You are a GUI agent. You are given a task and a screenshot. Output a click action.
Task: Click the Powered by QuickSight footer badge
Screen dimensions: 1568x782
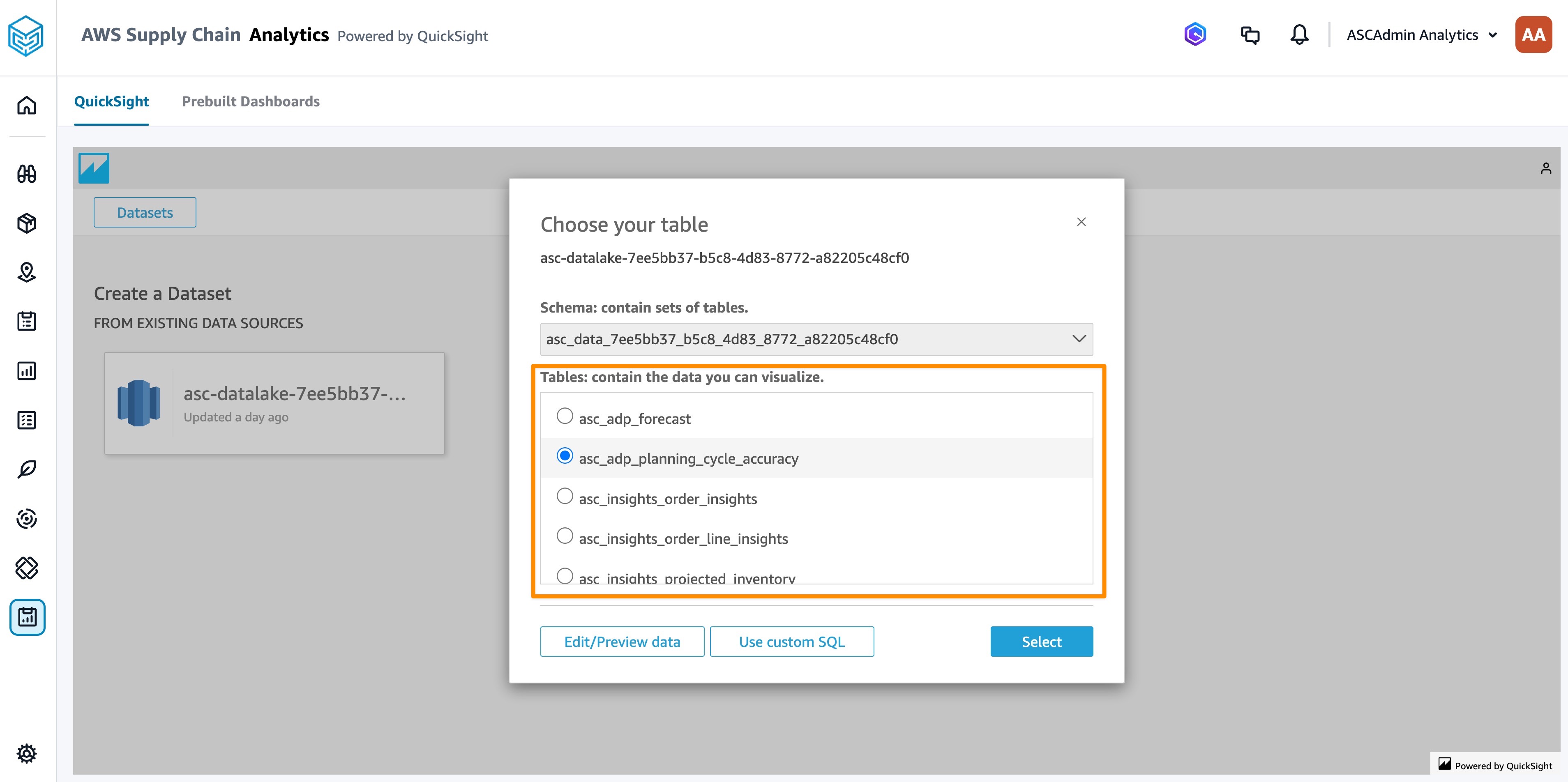click(1495, 765)
